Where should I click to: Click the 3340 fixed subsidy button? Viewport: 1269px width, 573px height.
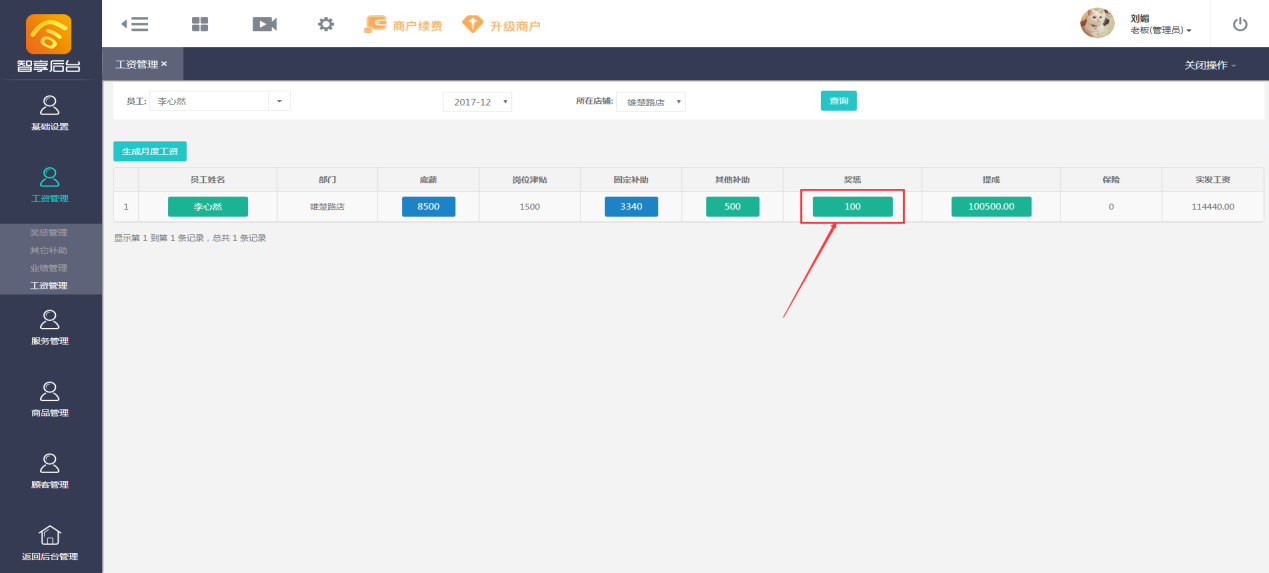pos(631,206)
